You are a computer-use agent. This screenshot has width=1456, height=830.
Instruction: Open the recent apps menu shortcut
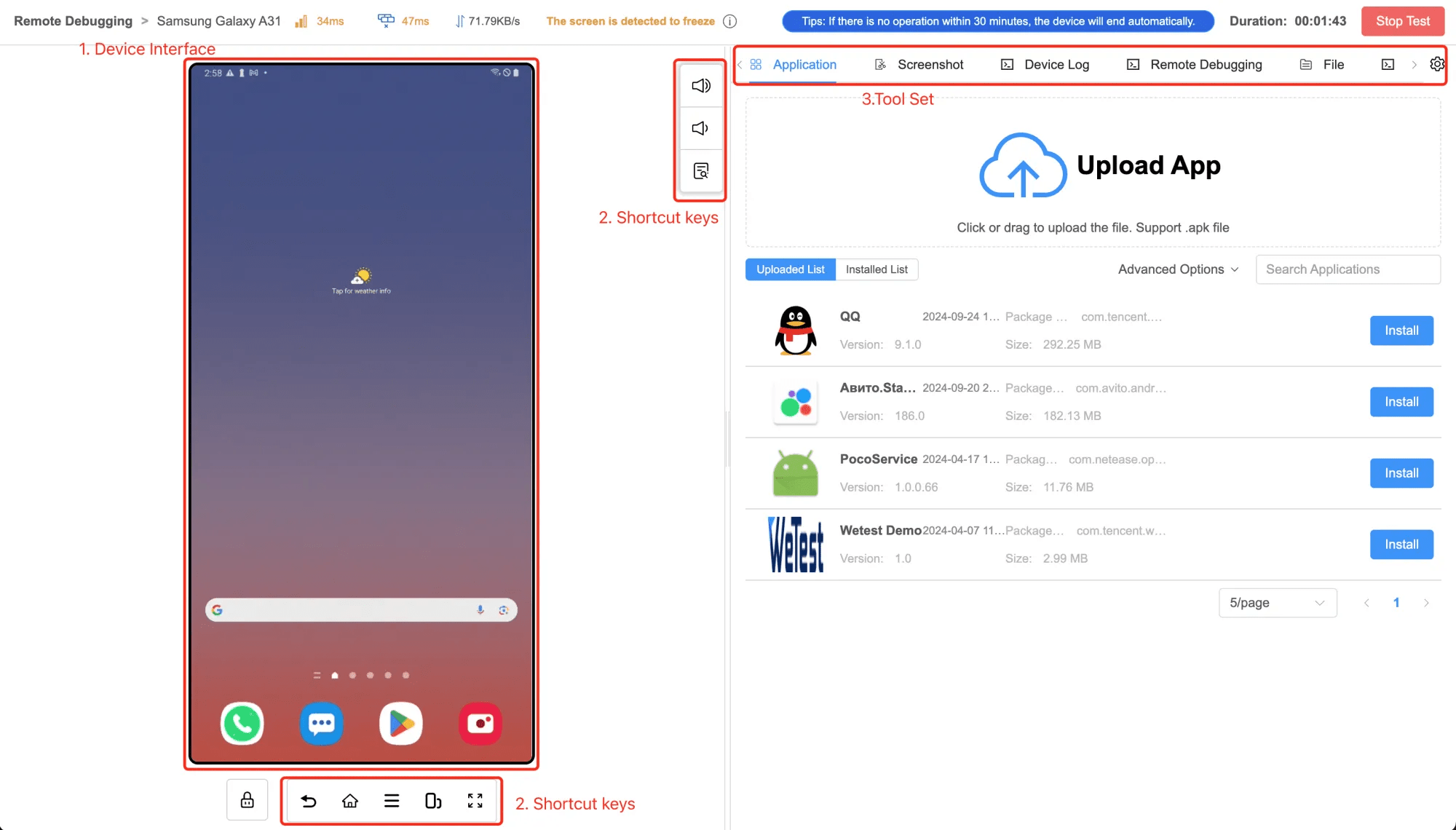(392, 801)
